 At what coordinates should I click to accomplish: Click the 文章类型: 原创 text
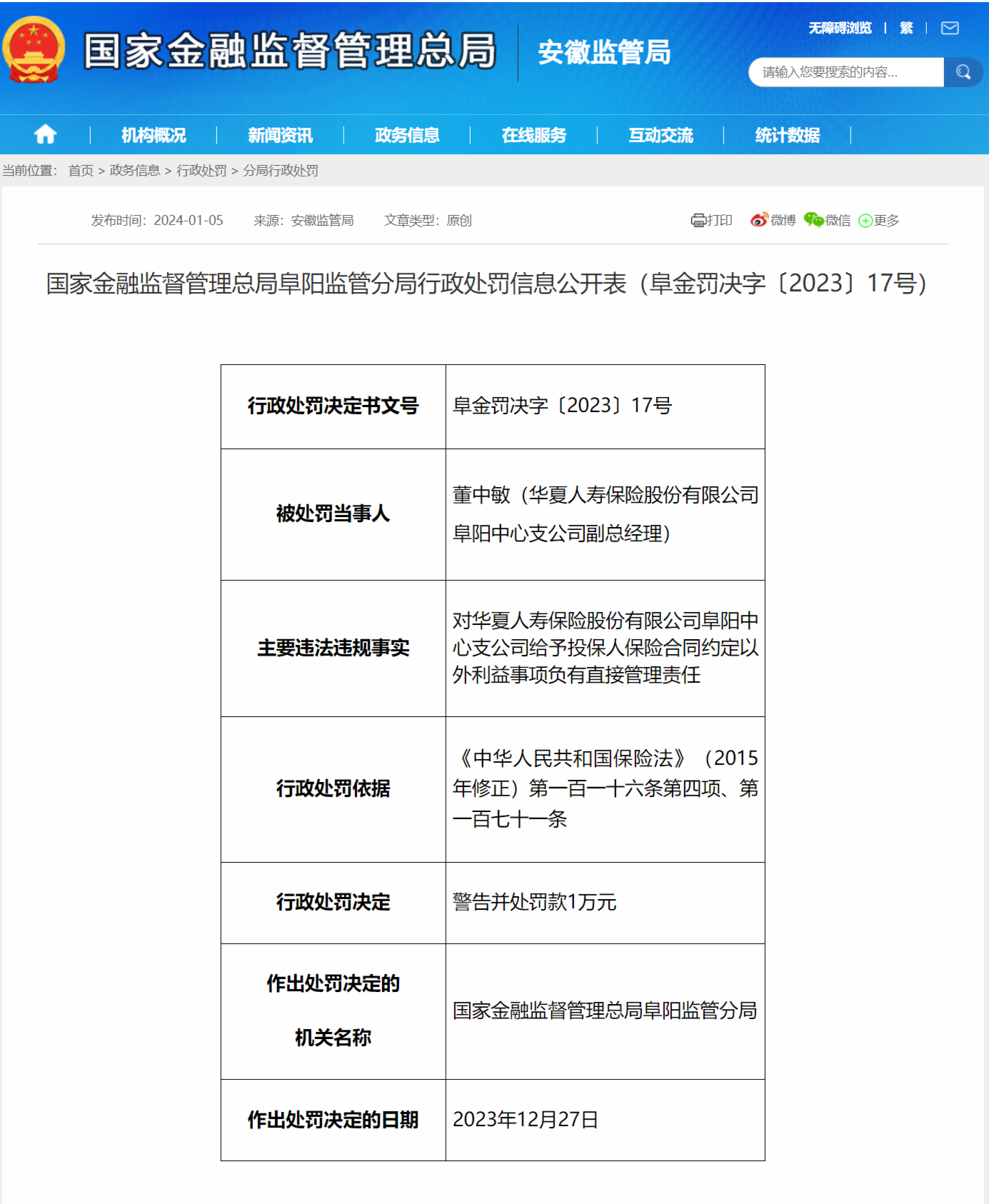[428, 221]
